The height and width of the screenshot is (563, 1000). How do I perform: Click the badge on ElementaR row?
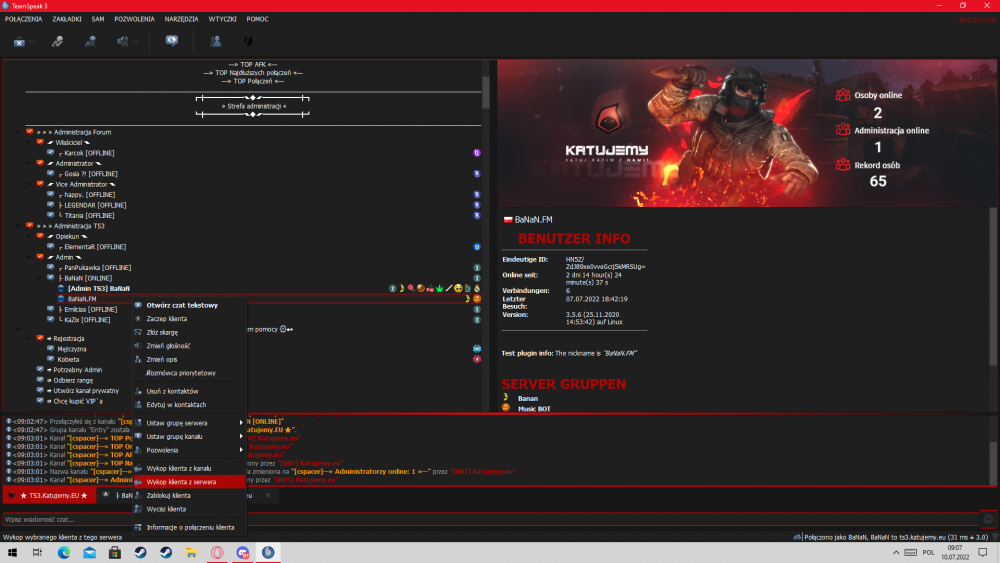476,247
